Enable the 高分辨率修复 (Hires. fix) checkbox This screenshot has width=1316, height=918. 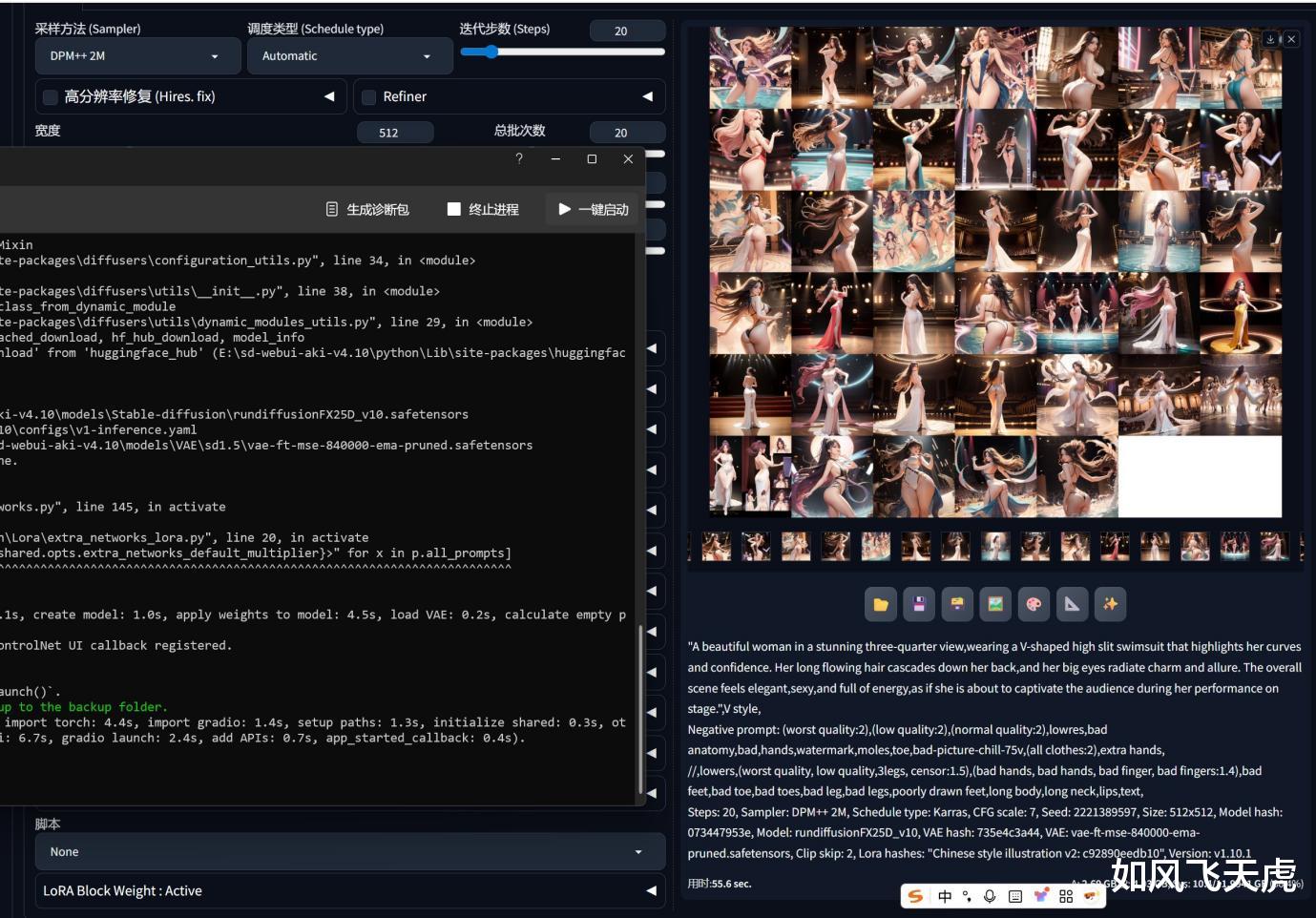pos(51,96)
